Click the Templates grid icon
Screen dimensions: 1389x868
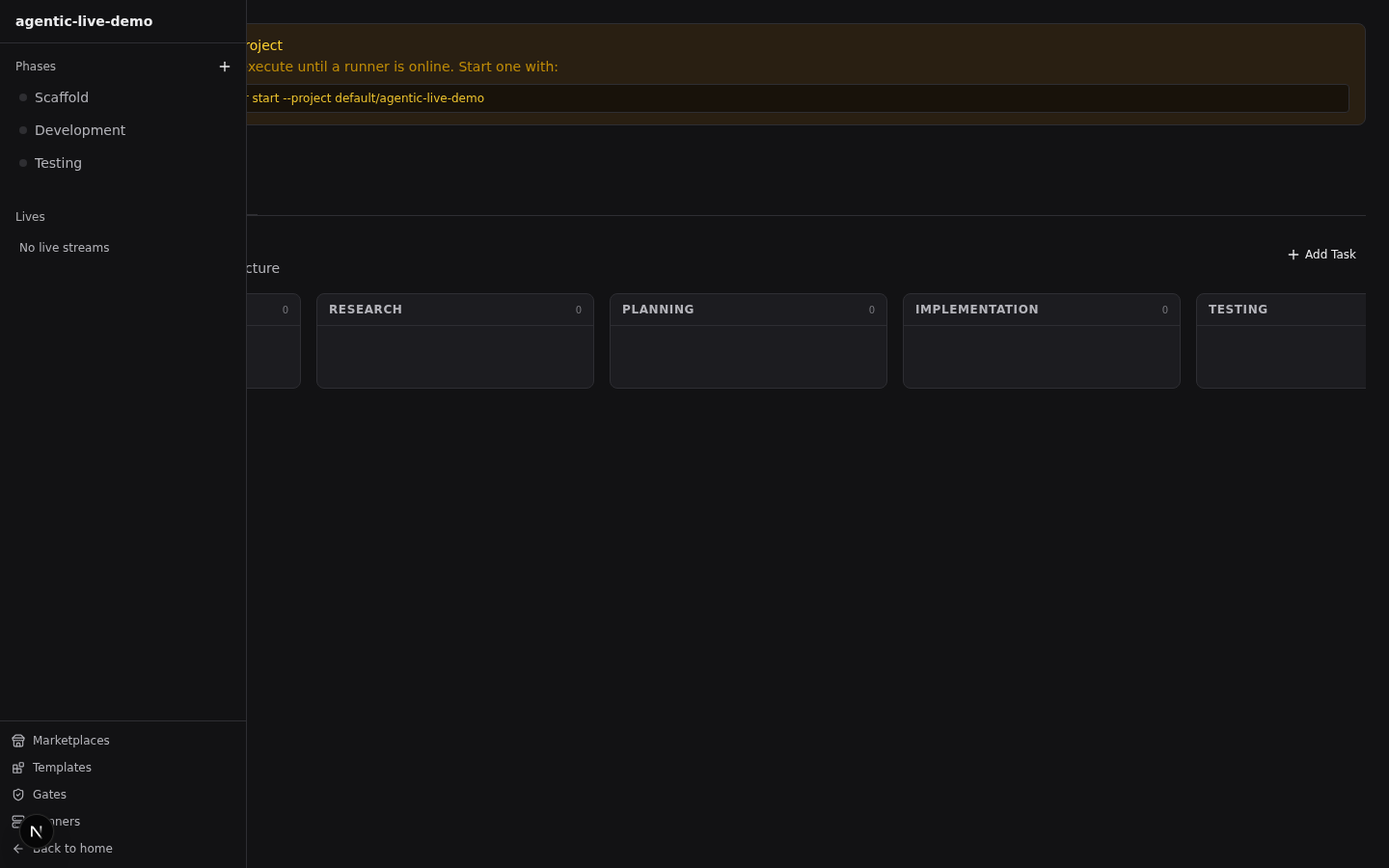tap(18, 768)
